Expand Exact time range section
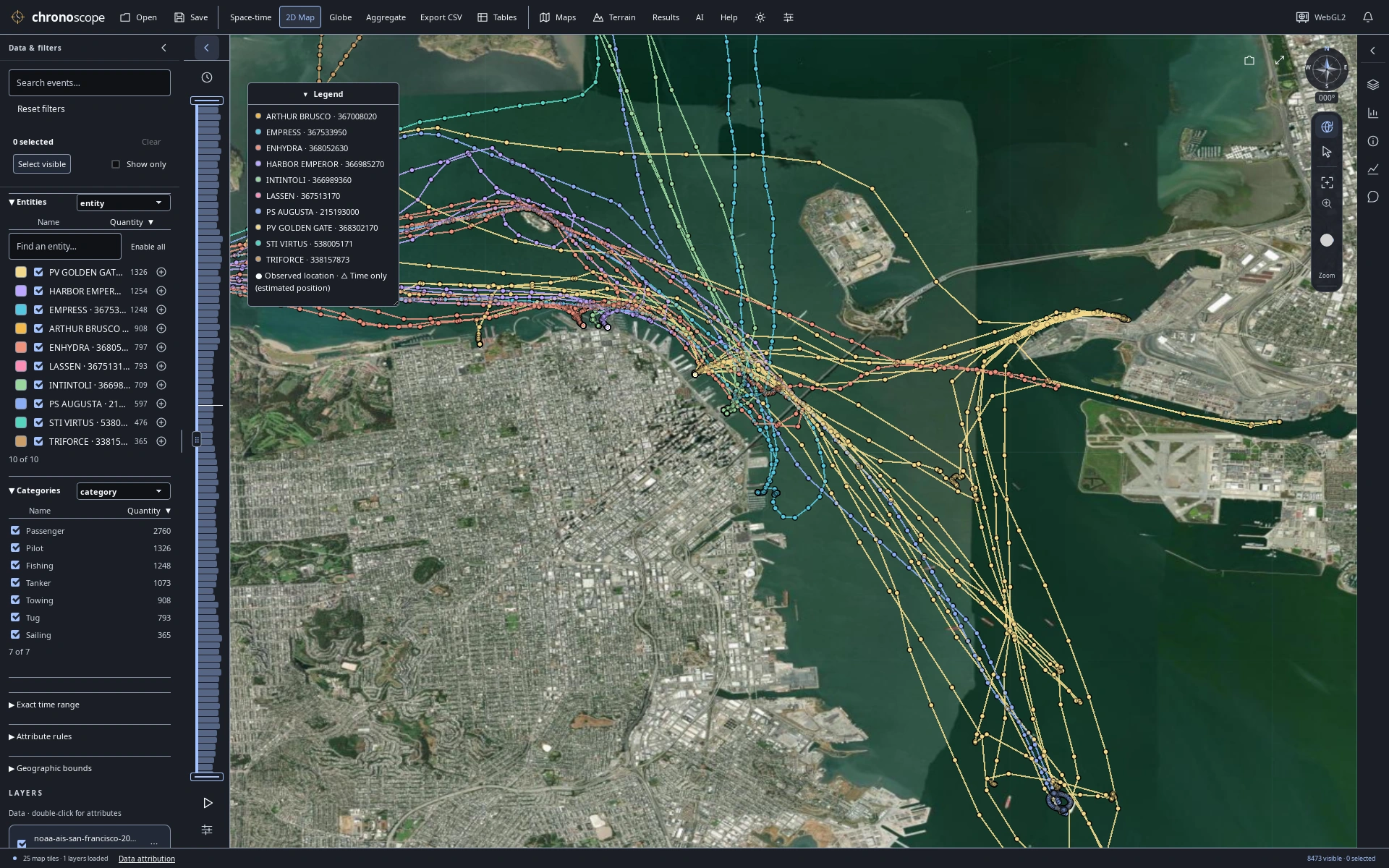Viewport: 1389px width, 868px height. [45, 705]
